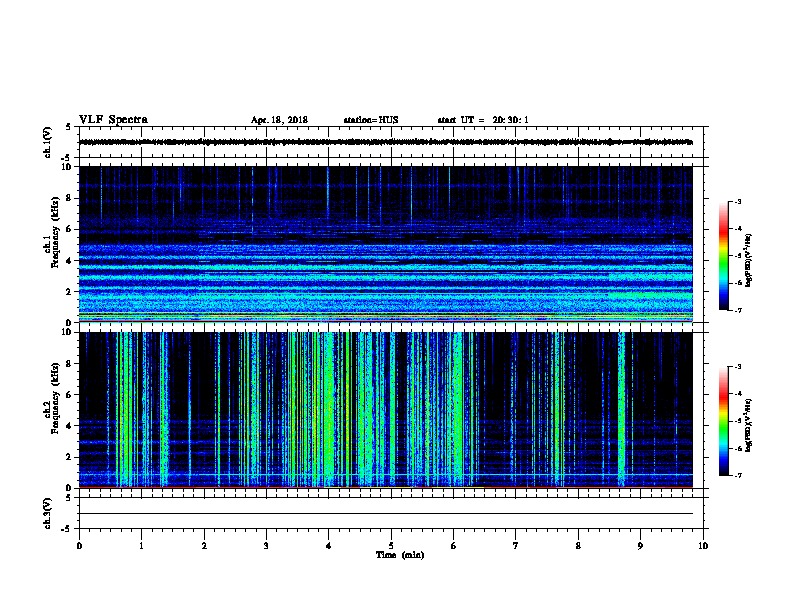This screenshot has height=612, width=792.
Task: Select the date text "Apr. 18, 2018"
Action: [x=279, y=120]
